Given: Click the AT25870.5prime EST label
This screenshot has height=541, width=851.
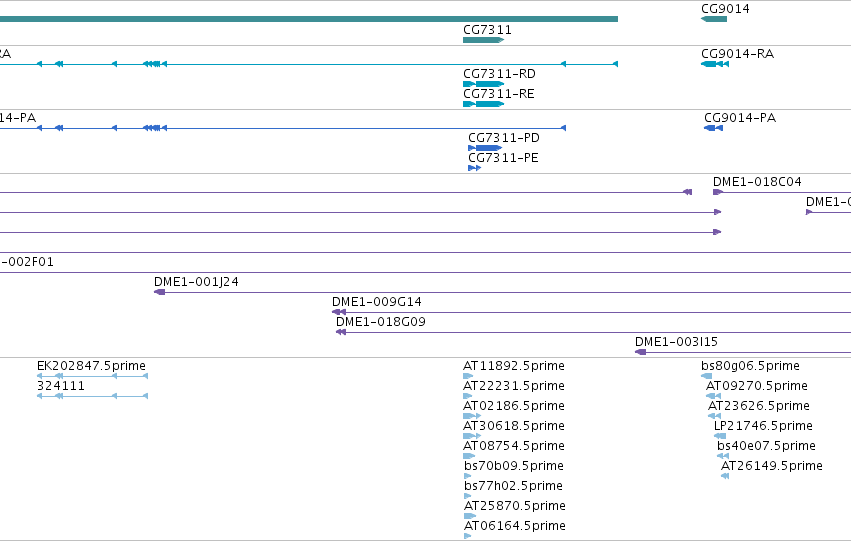Looking at the screenshot, I should (515, 506).
